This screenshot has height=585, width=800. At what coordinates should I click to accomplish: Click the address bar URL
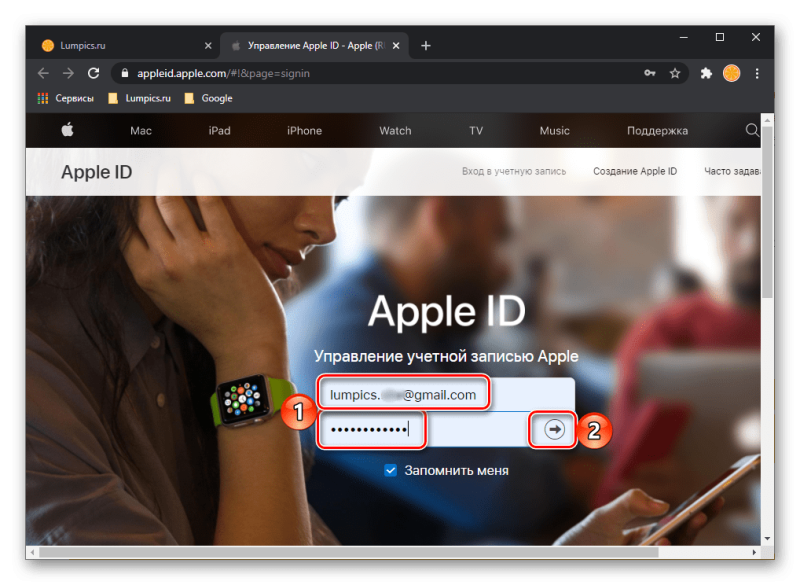223,73
